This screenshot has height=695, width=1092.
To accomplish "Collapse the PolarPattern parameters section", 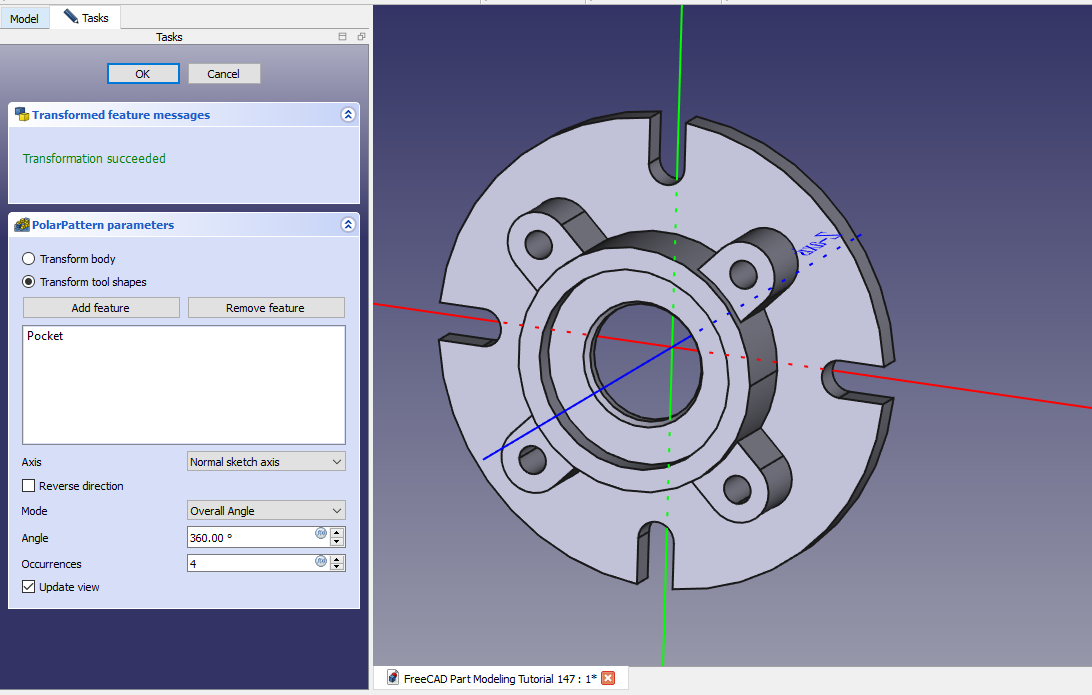I will (x=348, y=225).
